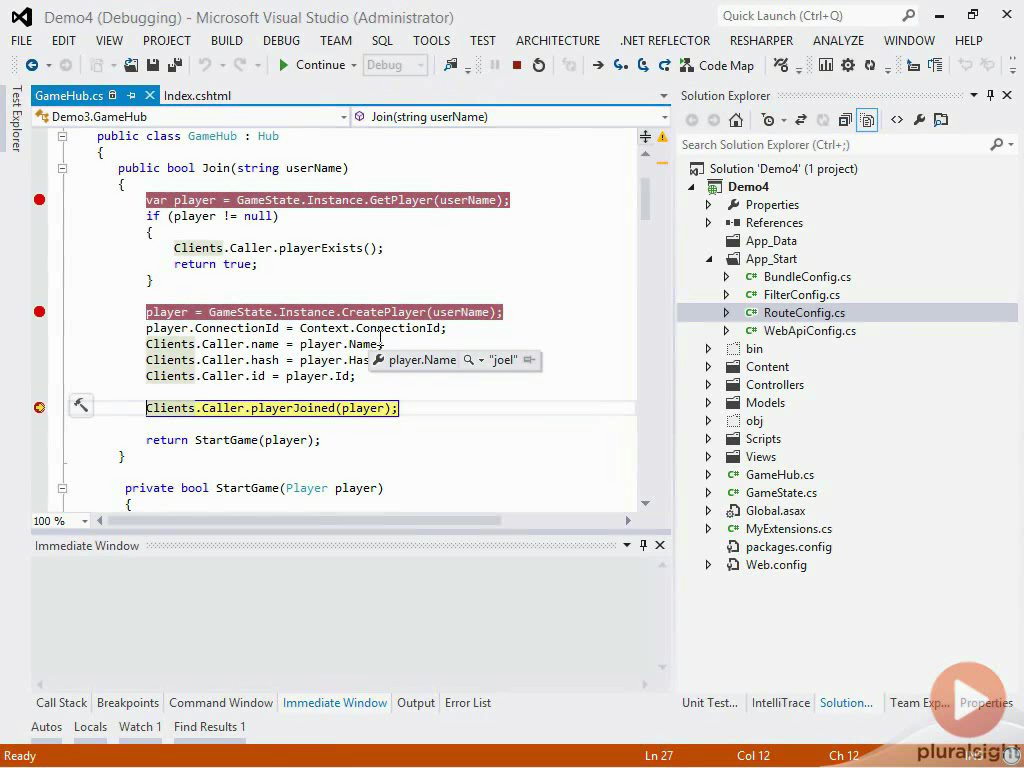Image resolution: width=1024 pixels, height=768 pixels.
Task: Click the Preview Selected Items icon
Action: click(x=941, y=120)
